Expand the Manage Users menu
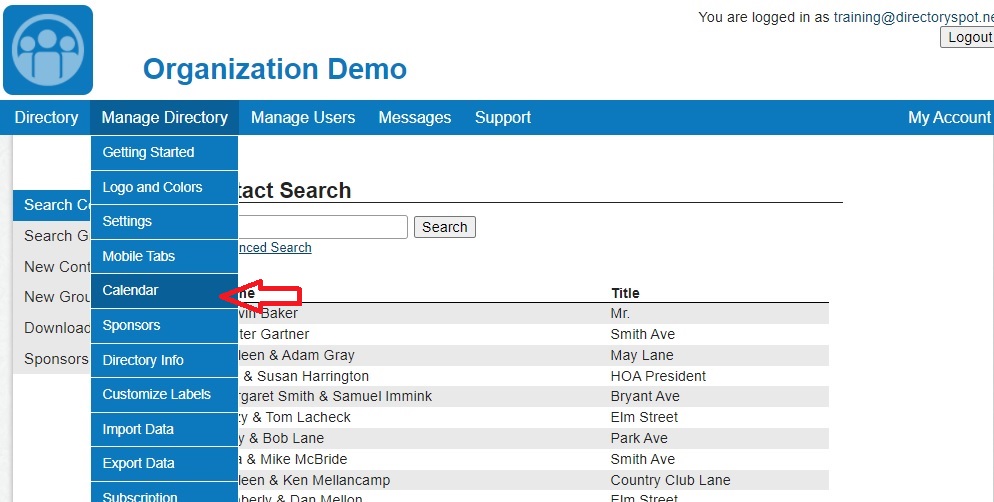The width and height of the screenshot is (994, 502). tap(302, 118)
